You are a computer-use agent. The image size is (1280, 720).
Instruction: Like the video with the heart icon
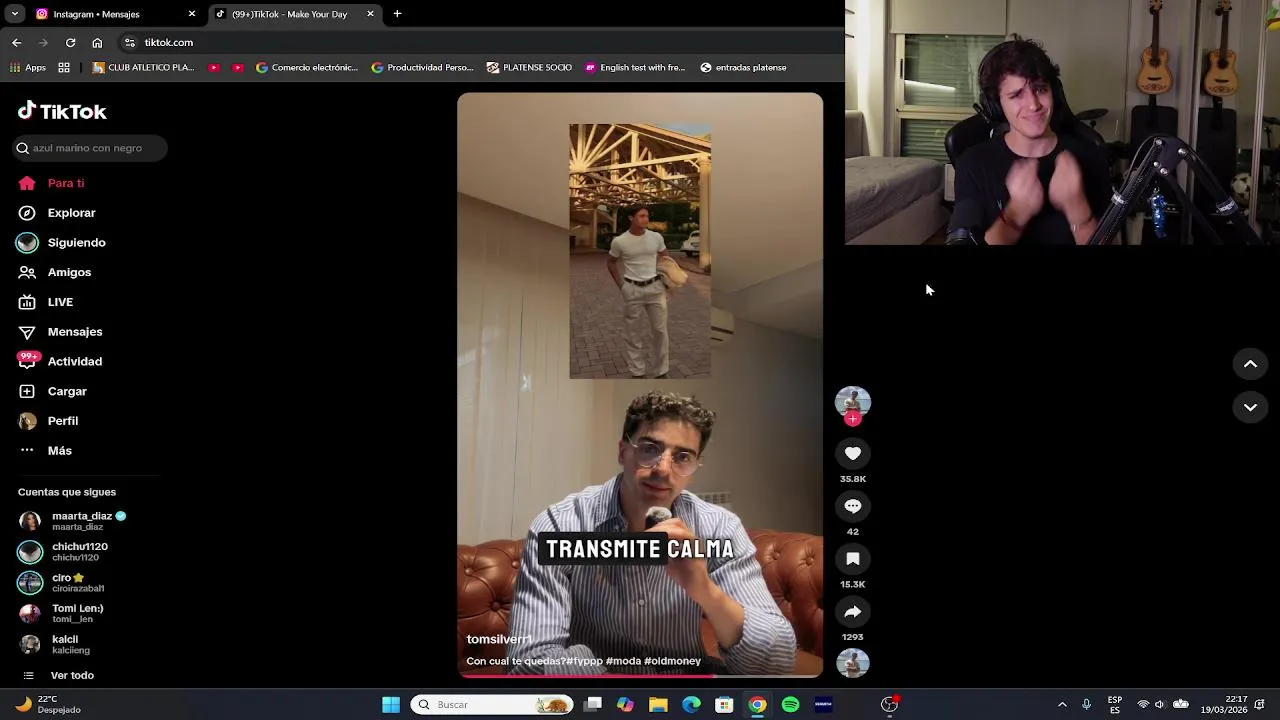[853, 453]
